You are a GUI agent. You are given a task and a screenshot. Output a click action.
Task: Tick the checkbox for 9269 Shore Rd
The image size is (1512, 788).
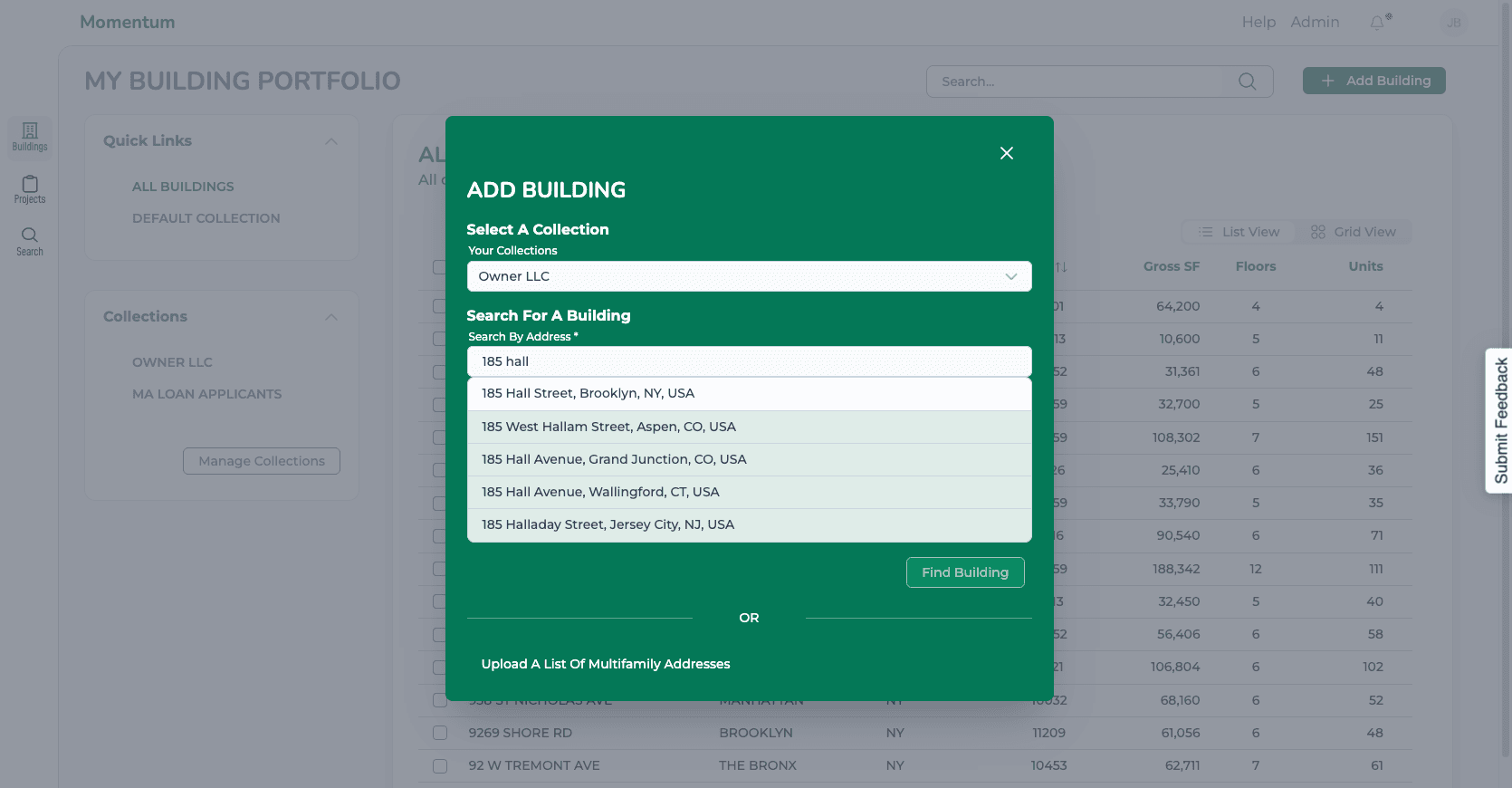pos(440,733)
